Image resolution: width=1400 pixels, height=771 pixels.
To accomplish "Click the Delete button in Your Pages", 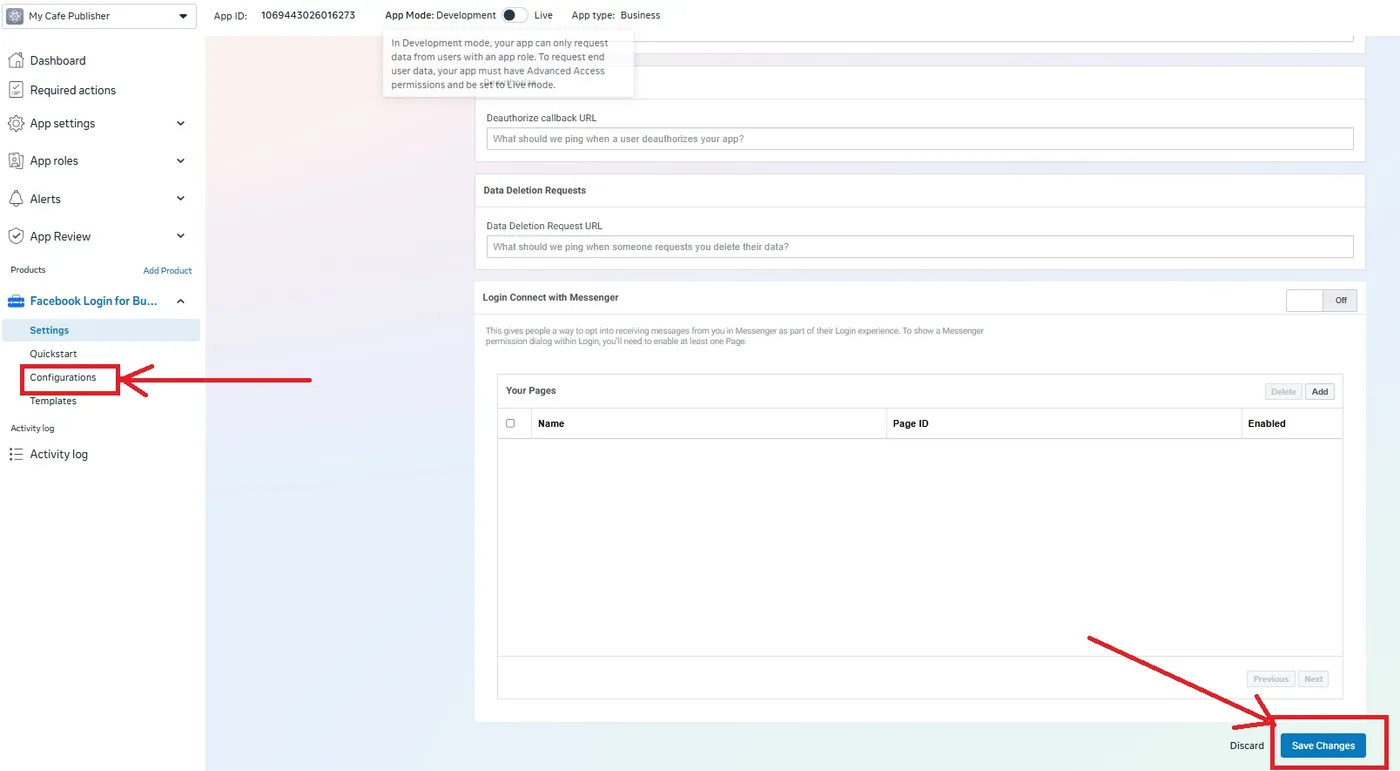I will coord(1283,392).
